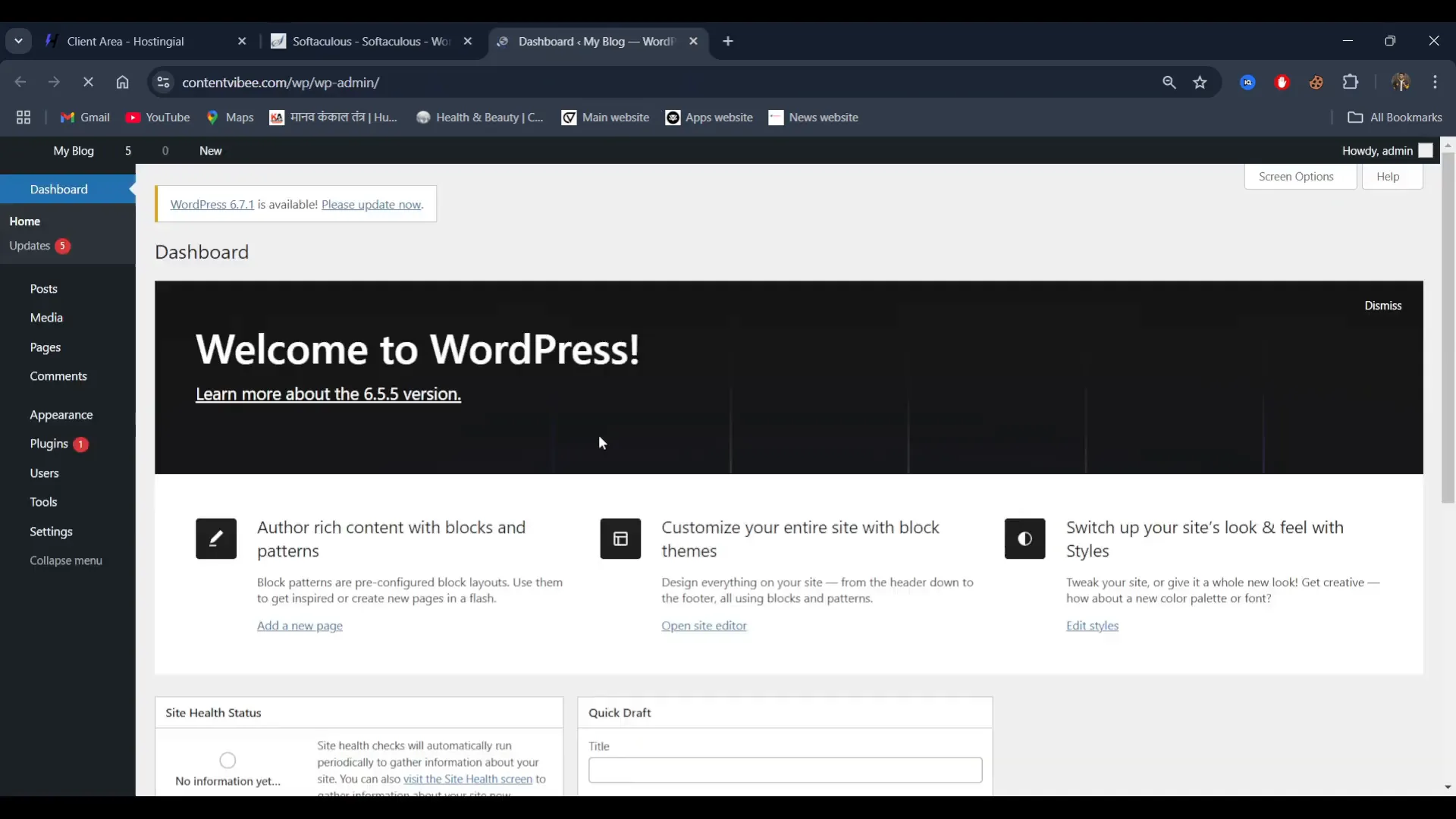
Task: Open the Tools menu
Action: click(44, 502)
